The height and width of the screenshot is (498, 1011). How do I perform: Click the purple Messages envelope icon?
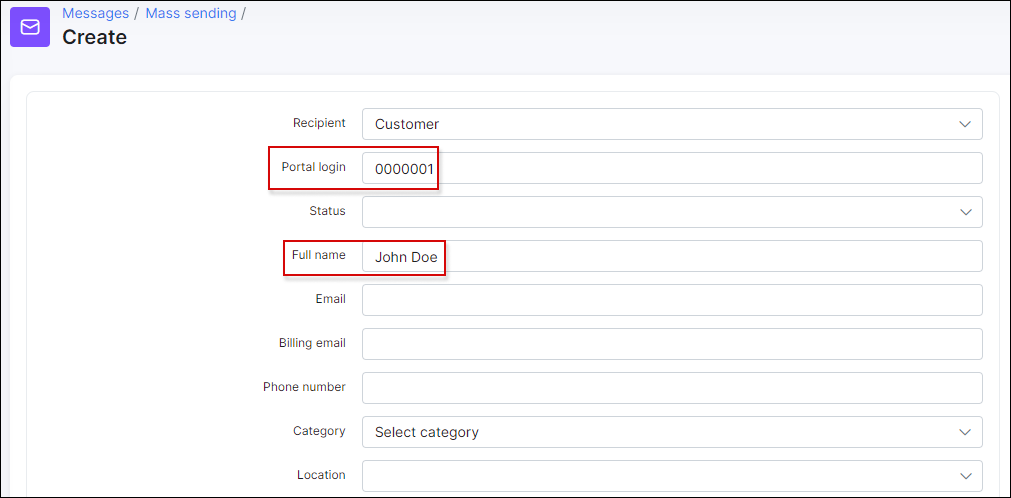[x=30, y=27]
